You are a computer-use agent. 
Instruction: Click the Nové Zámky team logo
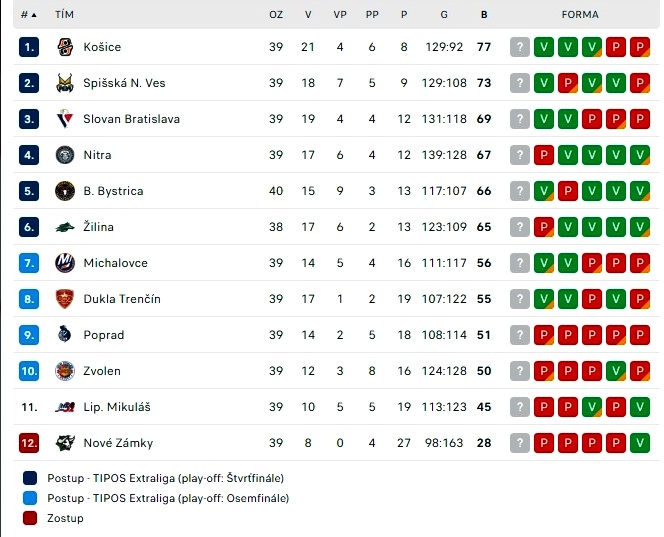[65, 443]
